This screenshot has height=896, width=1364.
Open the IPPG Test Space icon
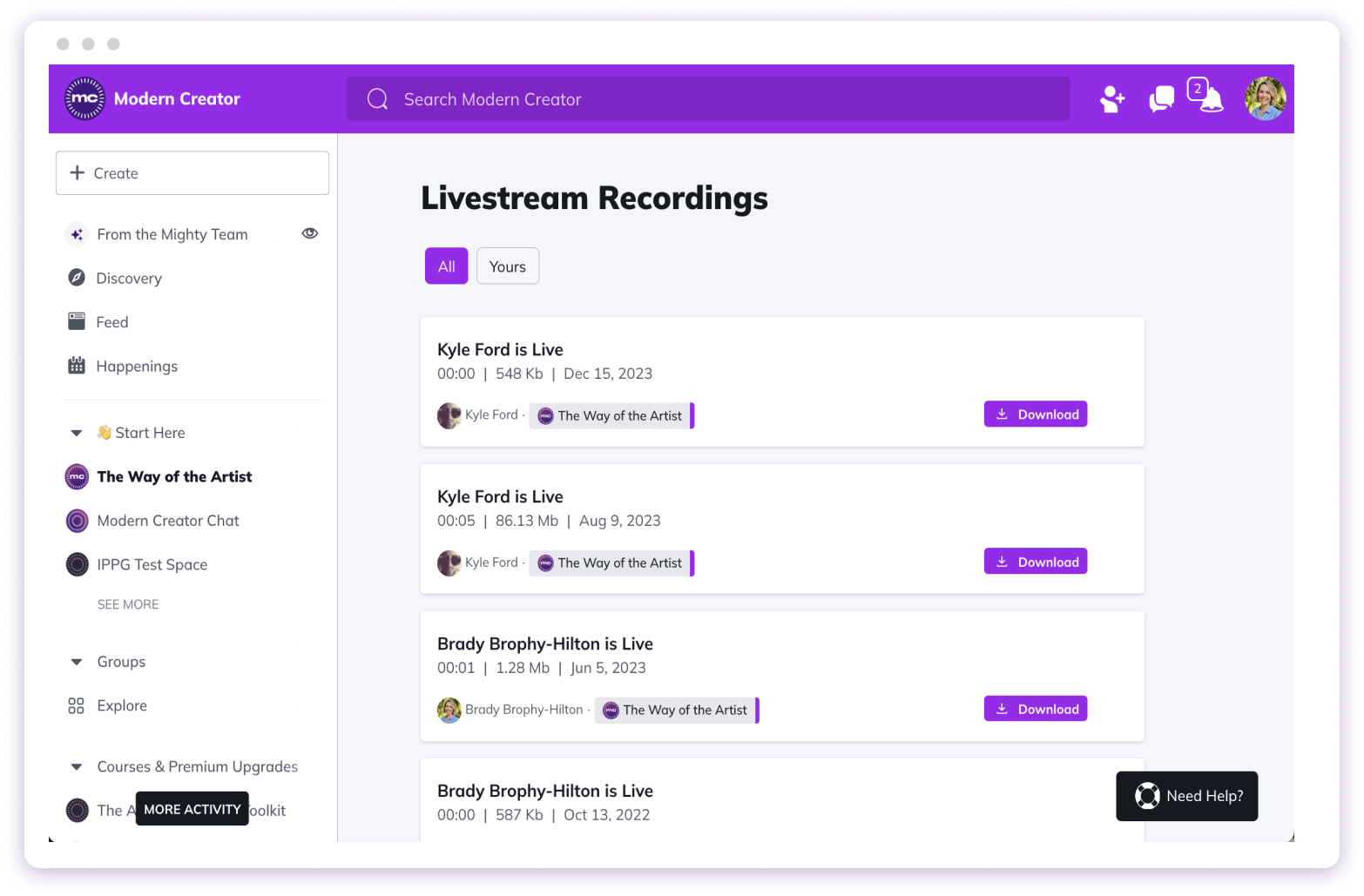click(x=77, y=564)
